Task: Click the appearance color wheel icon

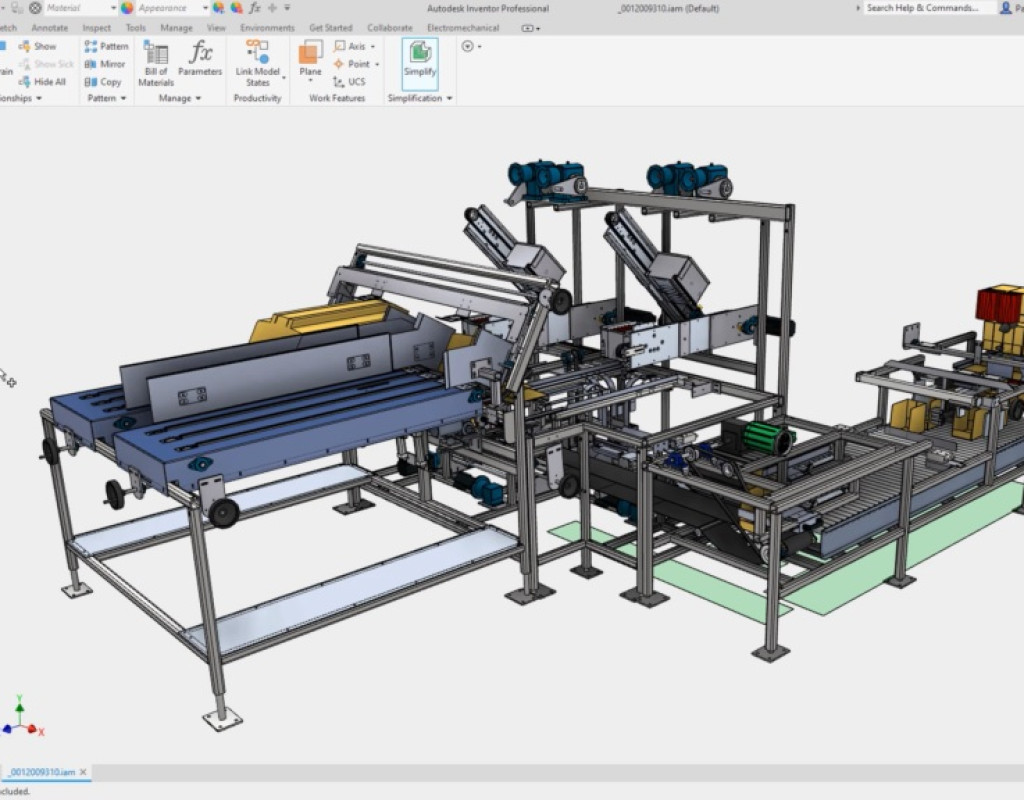Action: click(127, 8)
